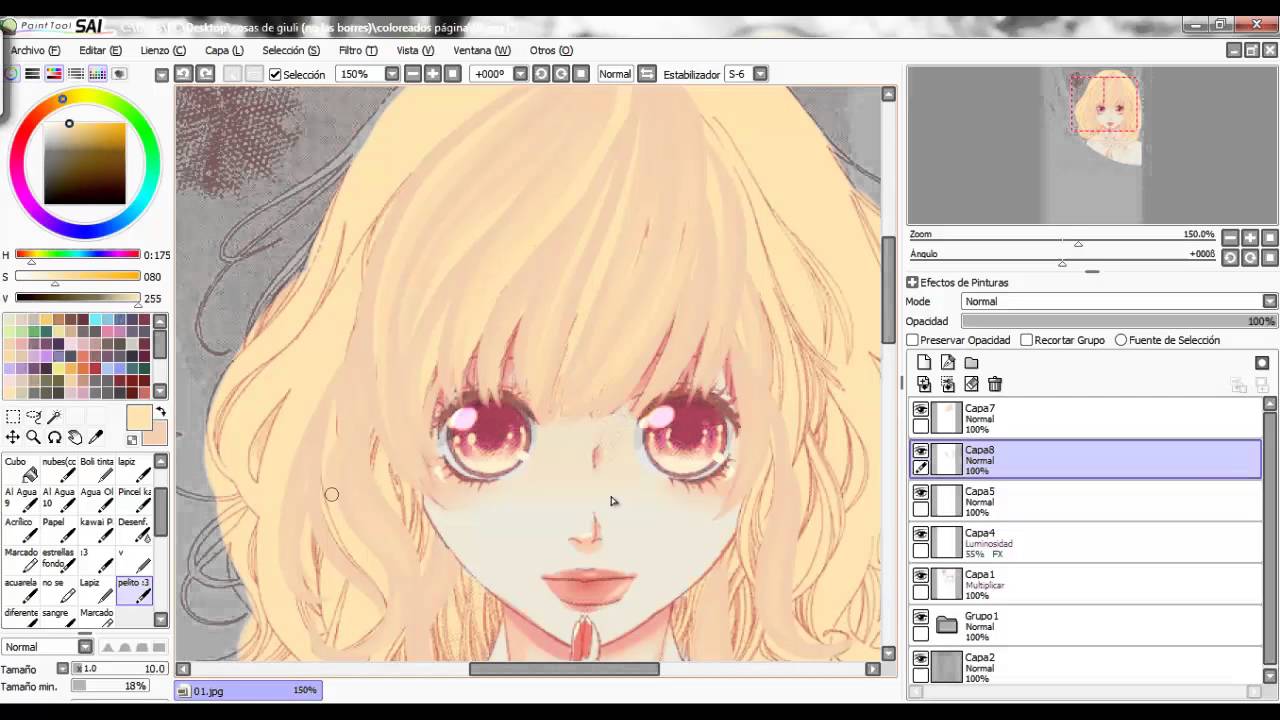Hide the Grupo1 folder eye icon
This screenshot has width=1280, height=720.
pyautogui.click(x=921, y=617)
